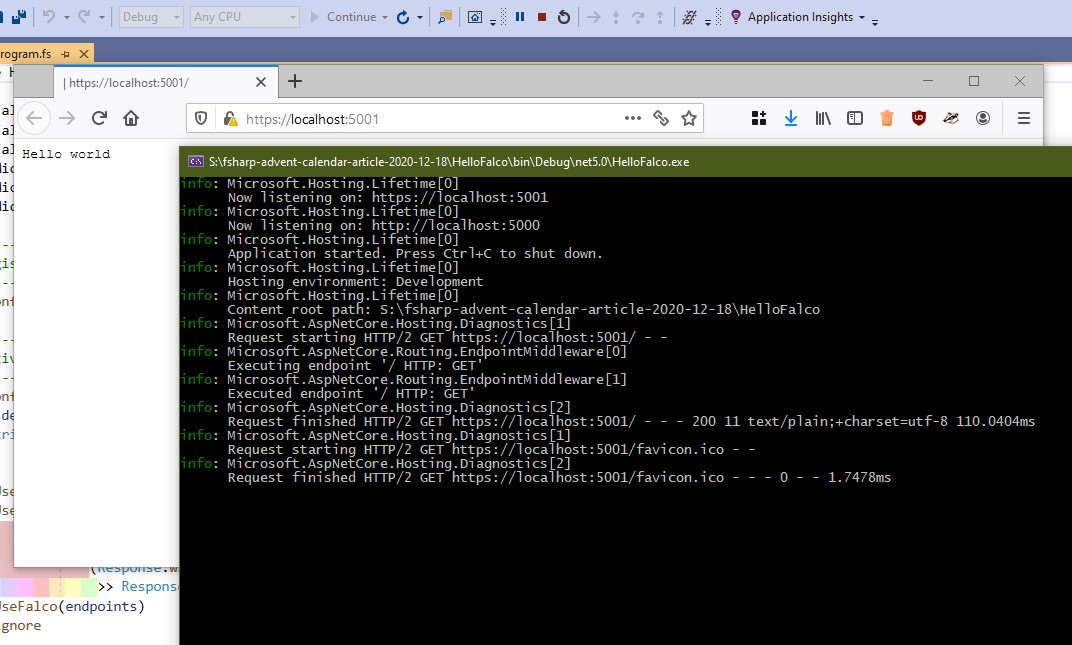Restart the debugging session
The image size is (1072, 645).
(564, 17)
